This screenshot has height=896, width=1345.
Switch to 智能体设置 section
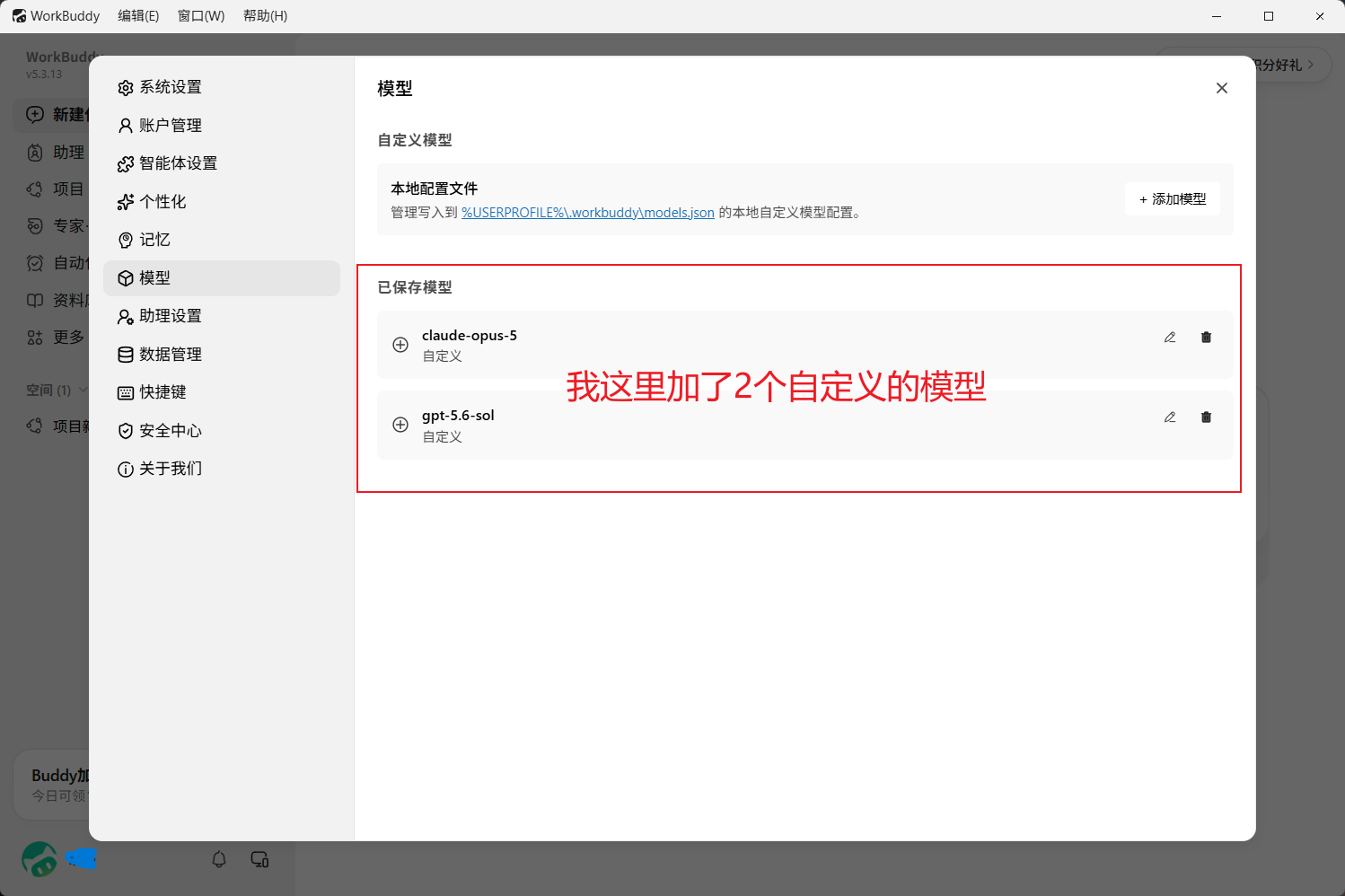(222, 163)
